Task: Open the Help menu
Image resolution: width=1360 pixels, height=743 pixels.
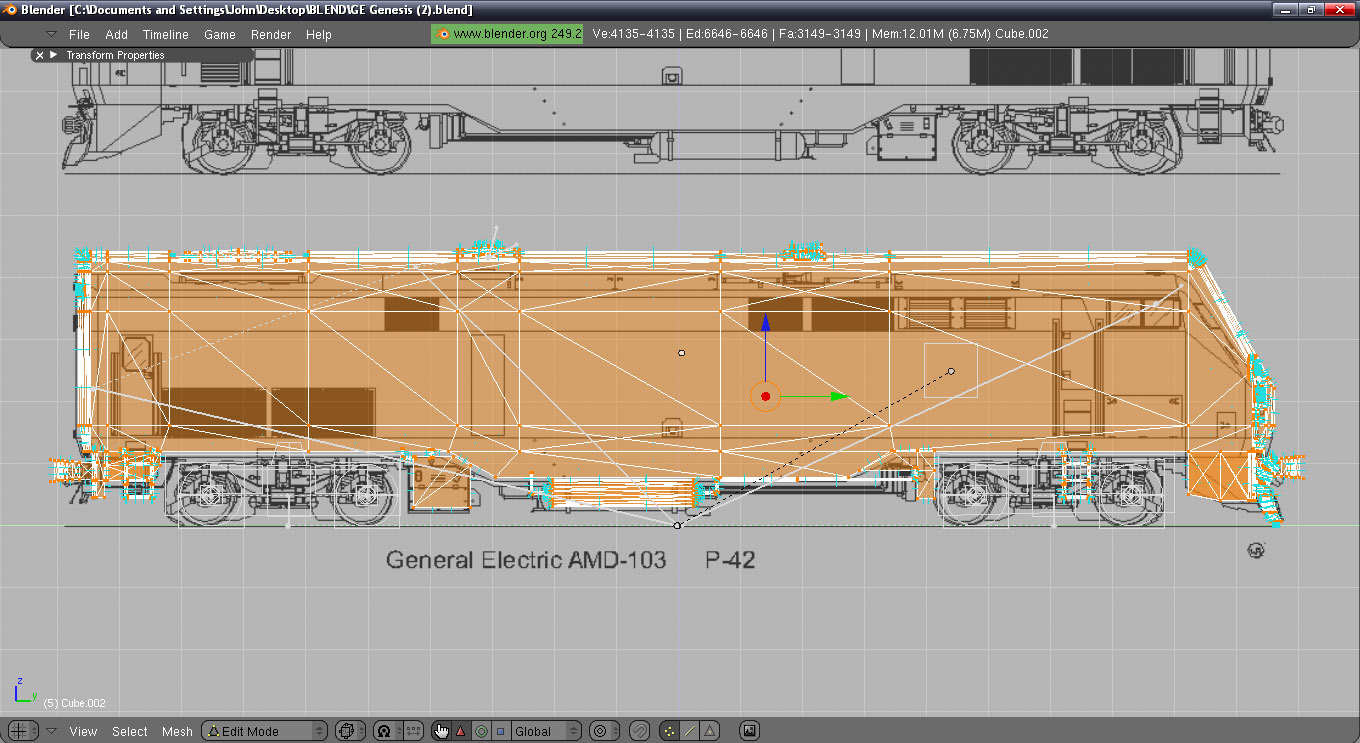Action: (319, 34)
